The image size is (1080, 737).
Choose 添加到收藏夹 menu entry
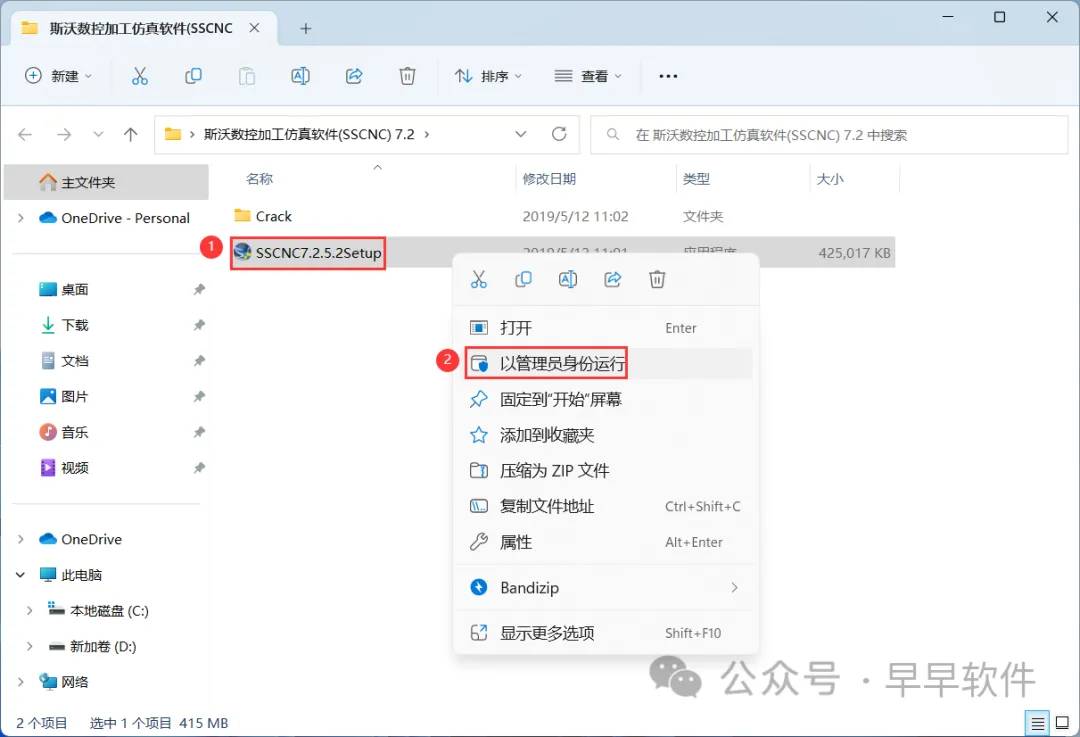pyautogui.click(x=605, y=435)
